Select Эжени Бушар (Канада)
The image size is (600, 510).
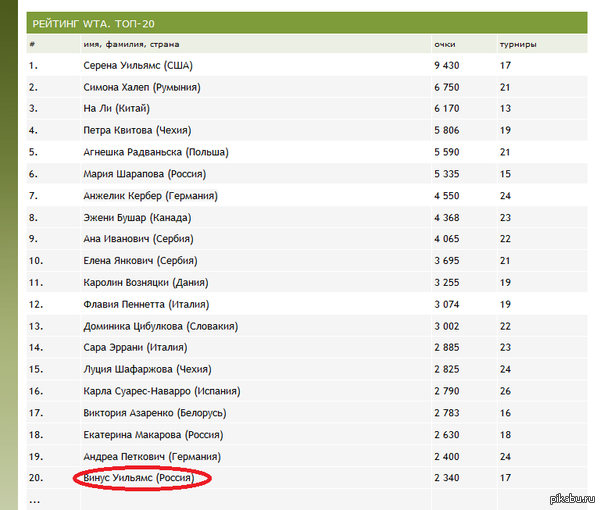(x=137, y=217)
